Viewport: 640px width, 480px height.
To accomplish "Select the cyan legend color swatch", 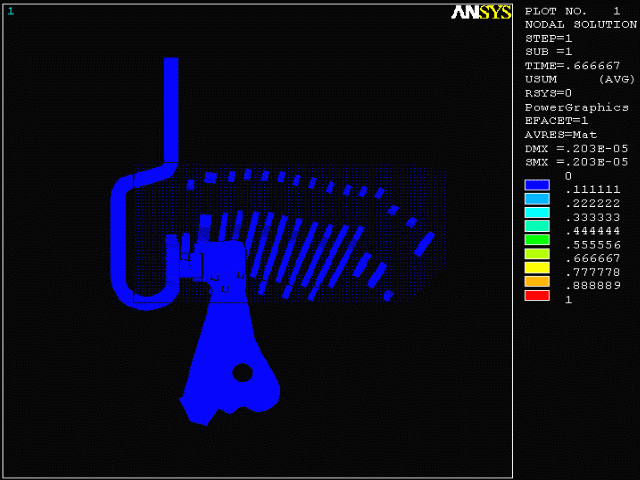I will click(x=538, y=212).
